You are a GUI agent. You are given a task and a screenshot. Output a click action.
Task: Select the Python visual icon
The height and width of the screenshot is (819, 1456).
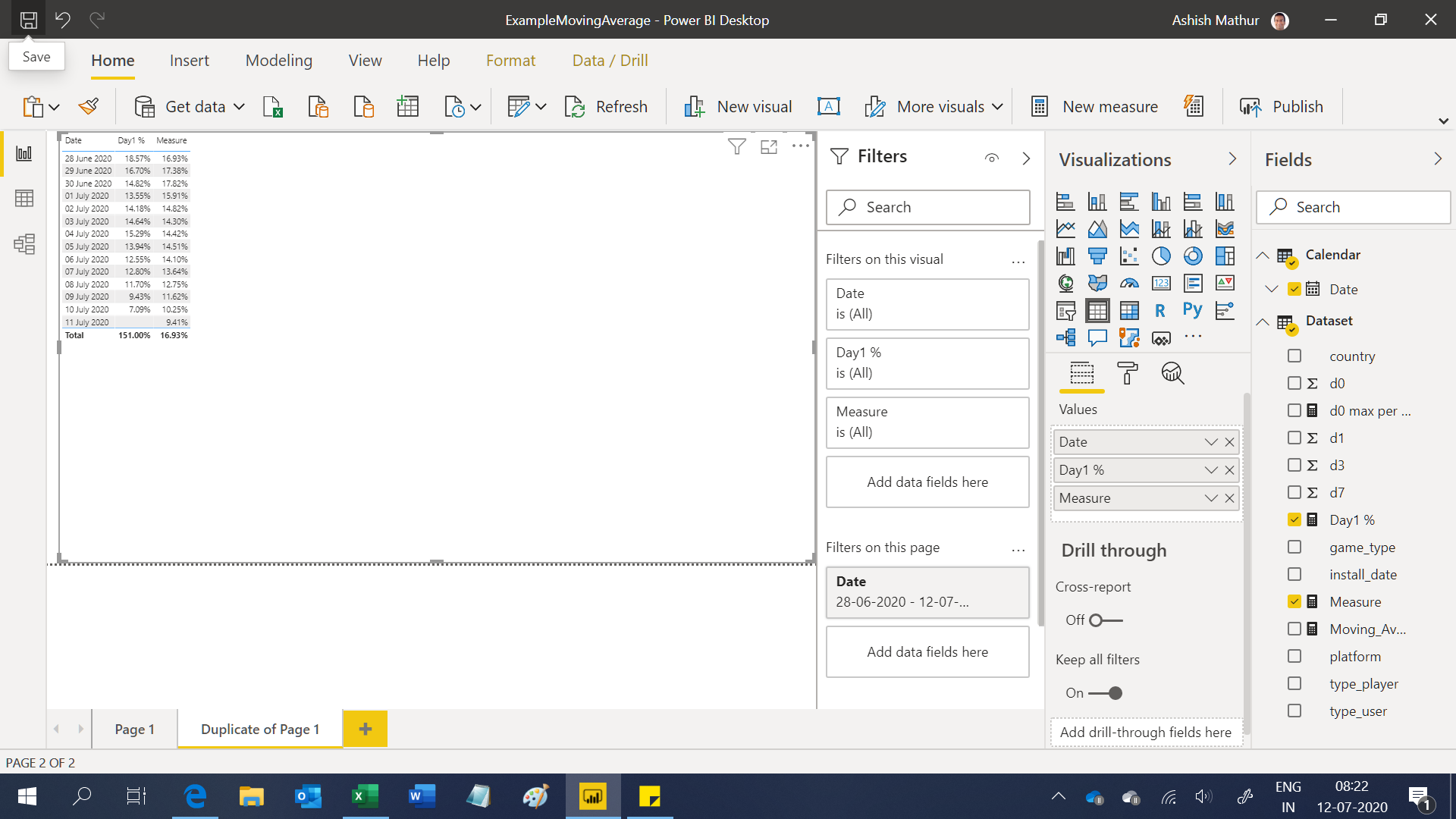1192,310
